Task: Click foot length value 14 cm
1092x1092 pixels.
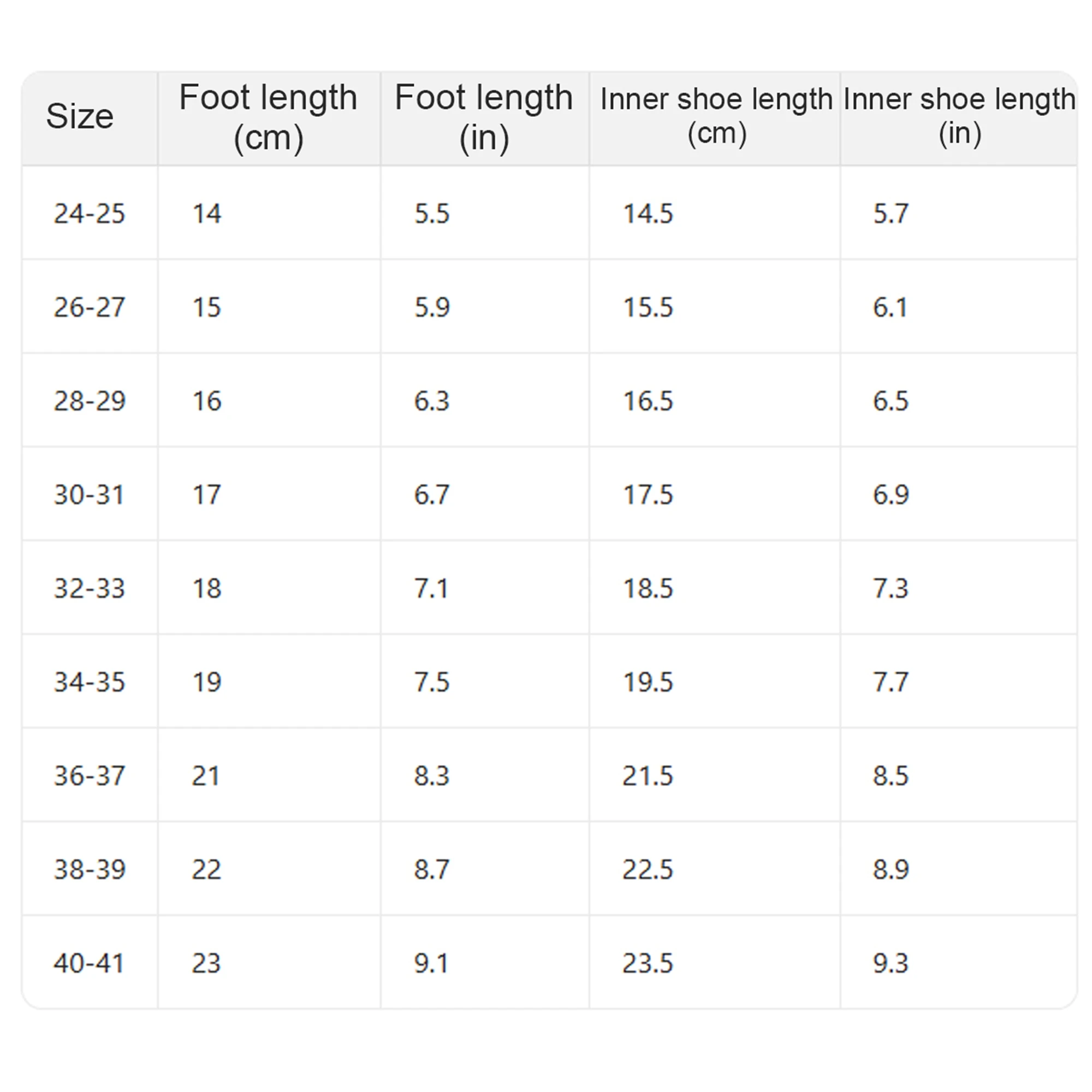Action: coord(207,213)
